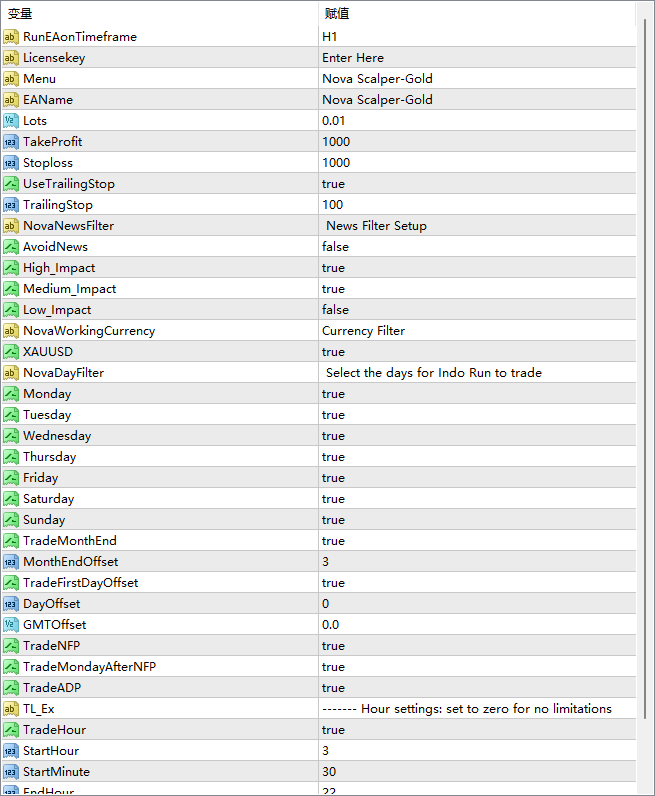Select 'Select the days for Indo Run to trade'
655x796 pixels.
(x=434, y=373)
